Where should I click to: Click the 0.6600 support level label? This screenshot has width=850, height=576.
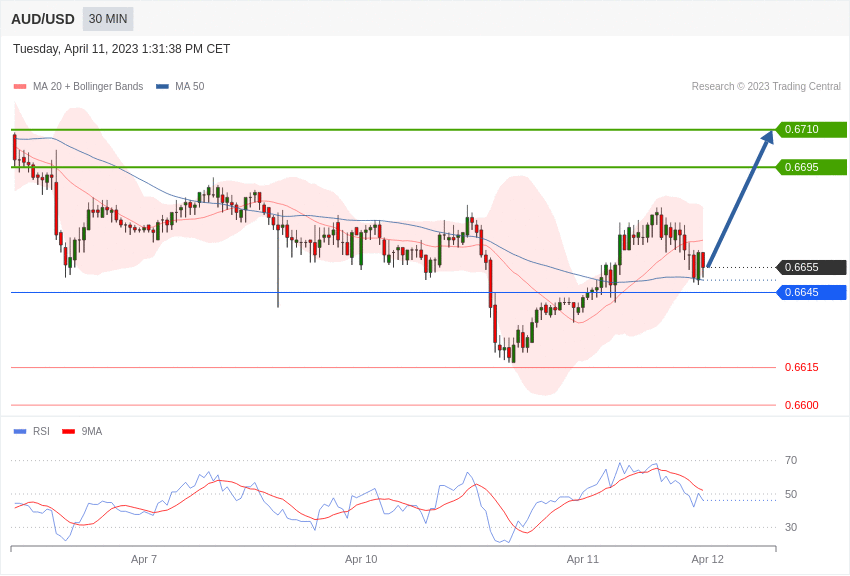click(x=802, y=405)
